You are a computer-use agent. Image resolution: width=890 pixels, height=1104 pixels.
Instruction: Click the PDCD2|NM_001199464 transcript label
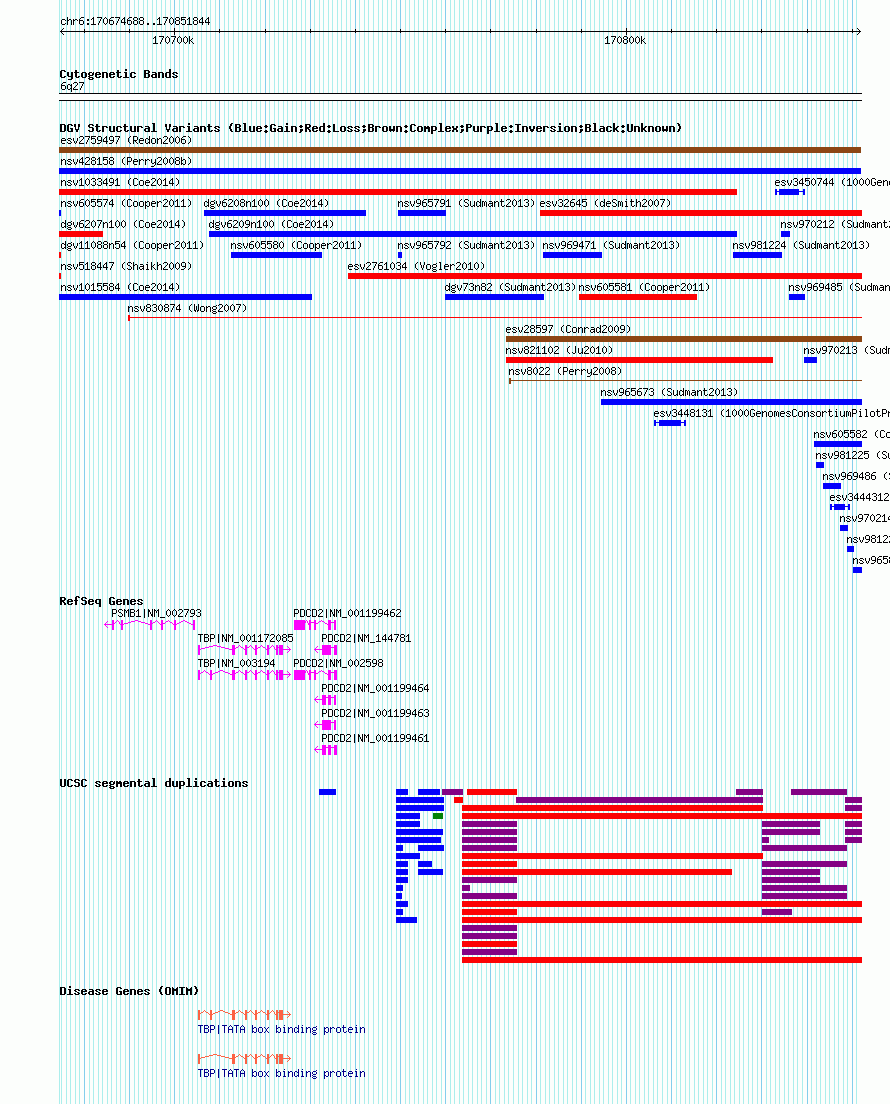(x=375, y=689)
